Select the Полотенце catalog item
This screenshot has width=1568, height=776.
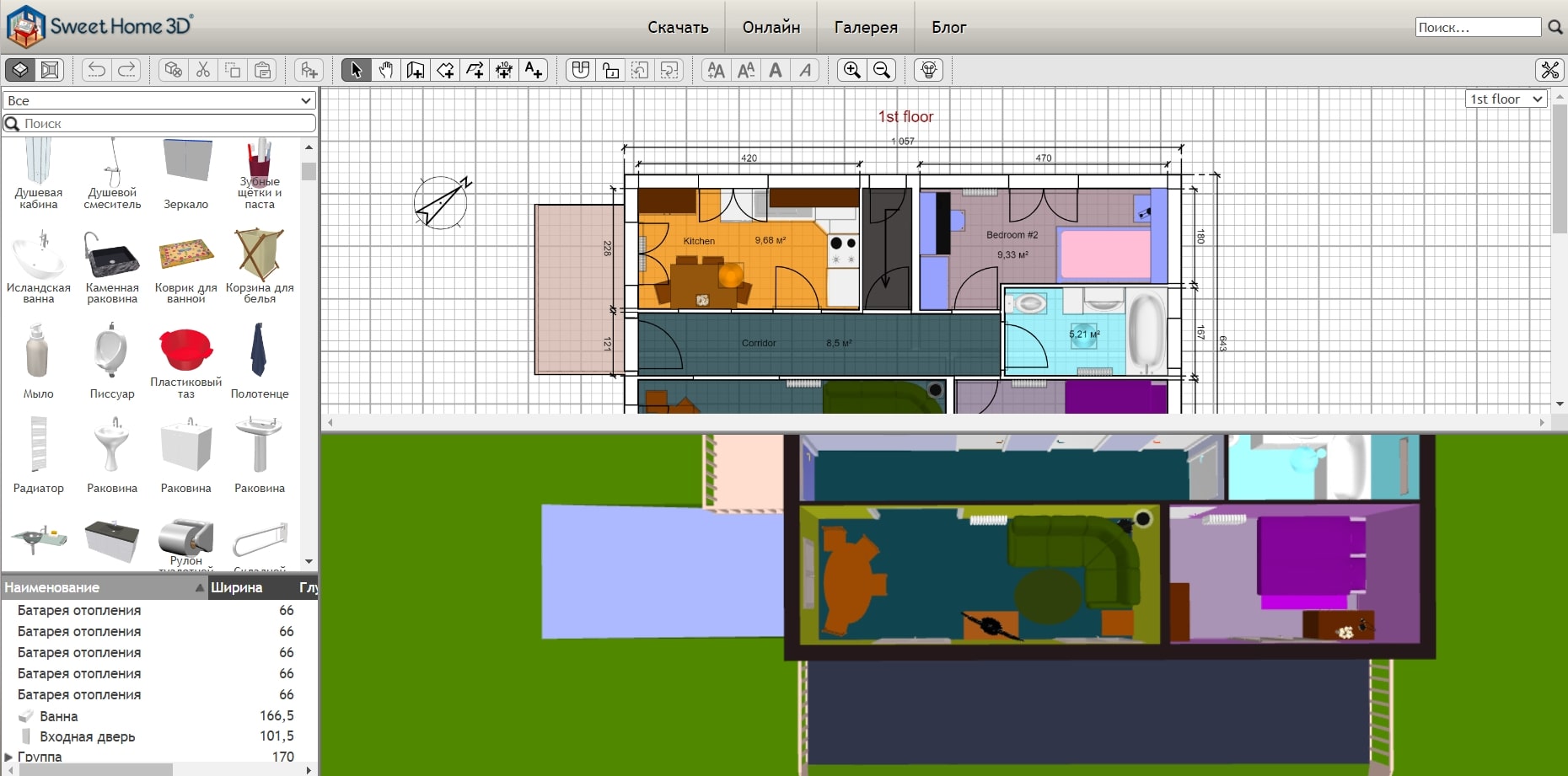[x=260, y=361]
